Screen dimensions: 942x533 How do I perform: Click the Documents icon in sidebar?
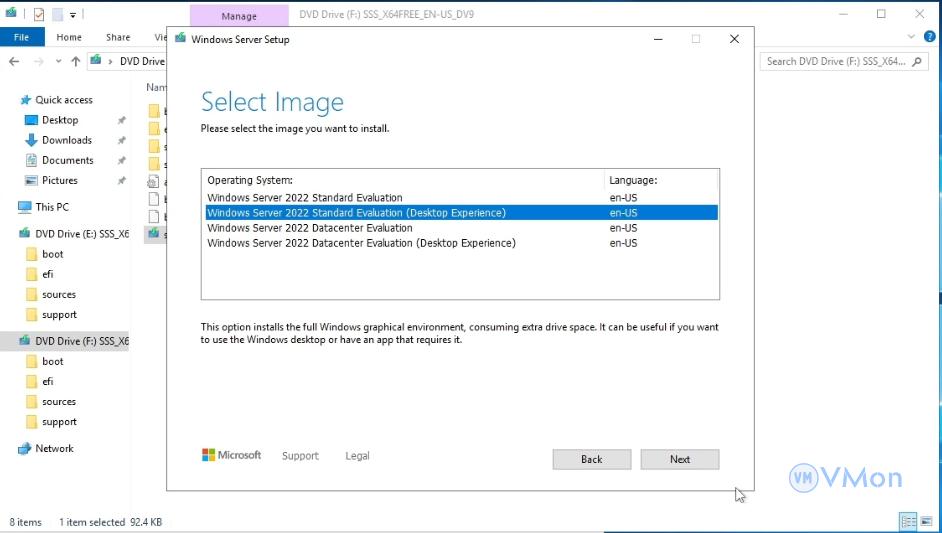(31, 160)
